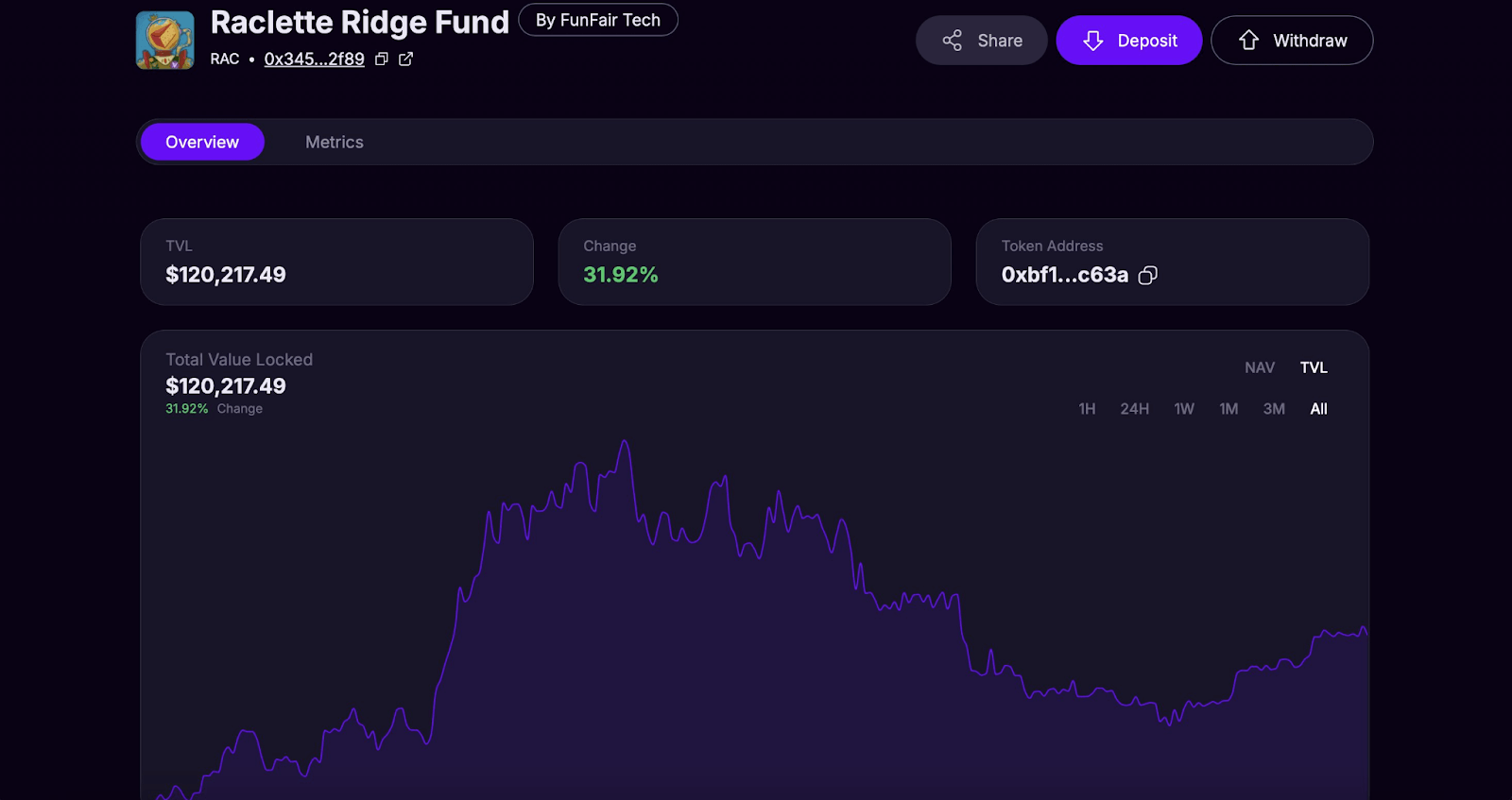1512x800 pixels.
Task: Set chart range to 1H
Action: click(1087, 409)
